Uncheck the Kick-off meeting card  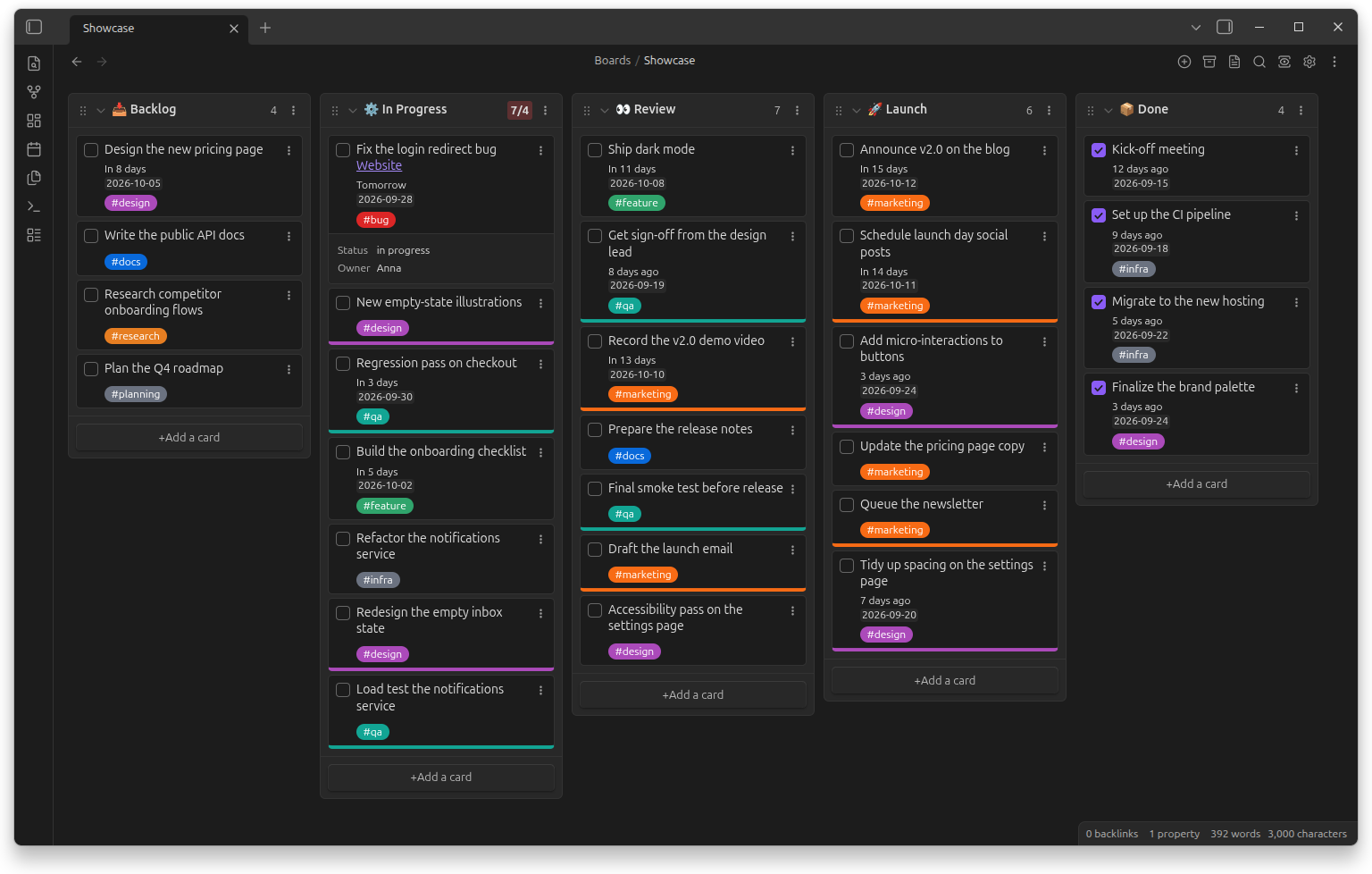1099,150
